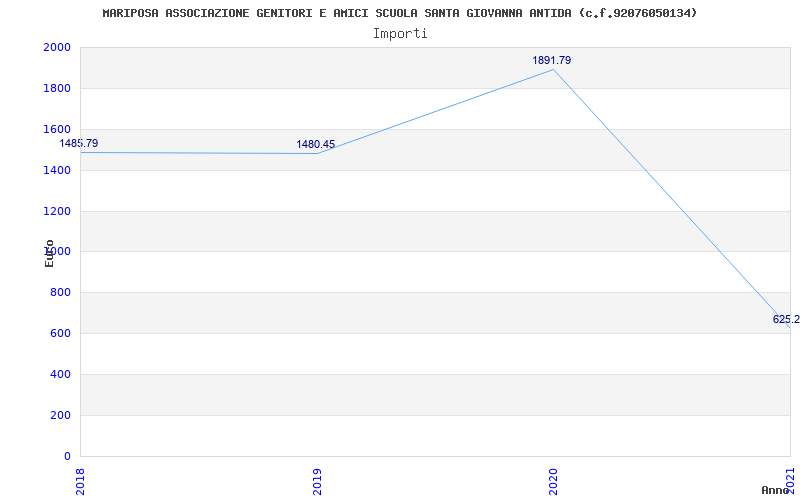
Task: Click the line vertex at 2019
Action: click(317, 153)
